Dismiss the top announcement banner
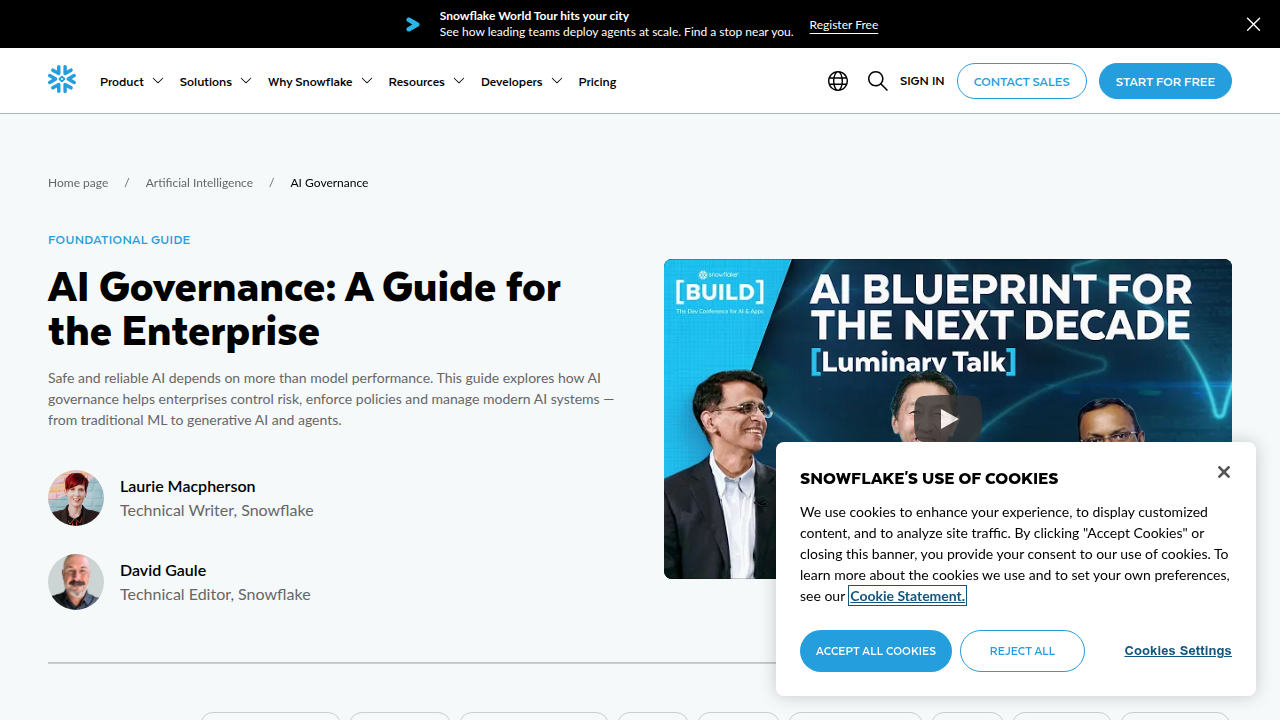The image size is (1280, 720). pyautogui.click(x=1253, y=24)
